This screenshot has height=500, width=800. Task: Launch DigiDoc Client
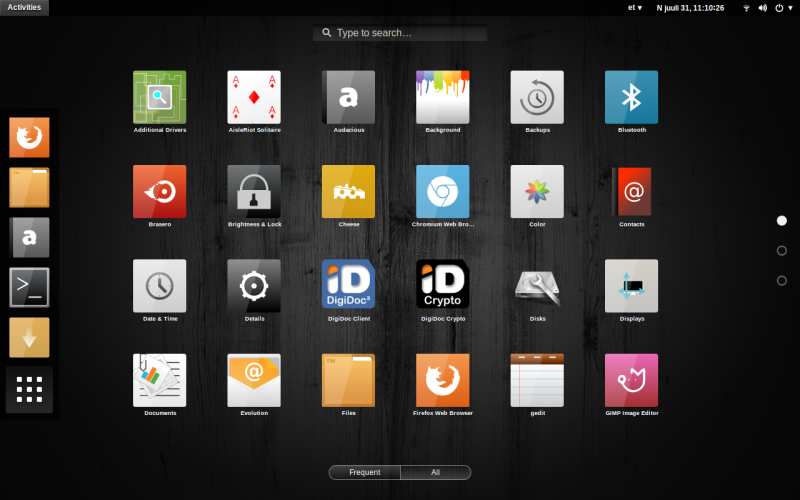tap(348, 284)
